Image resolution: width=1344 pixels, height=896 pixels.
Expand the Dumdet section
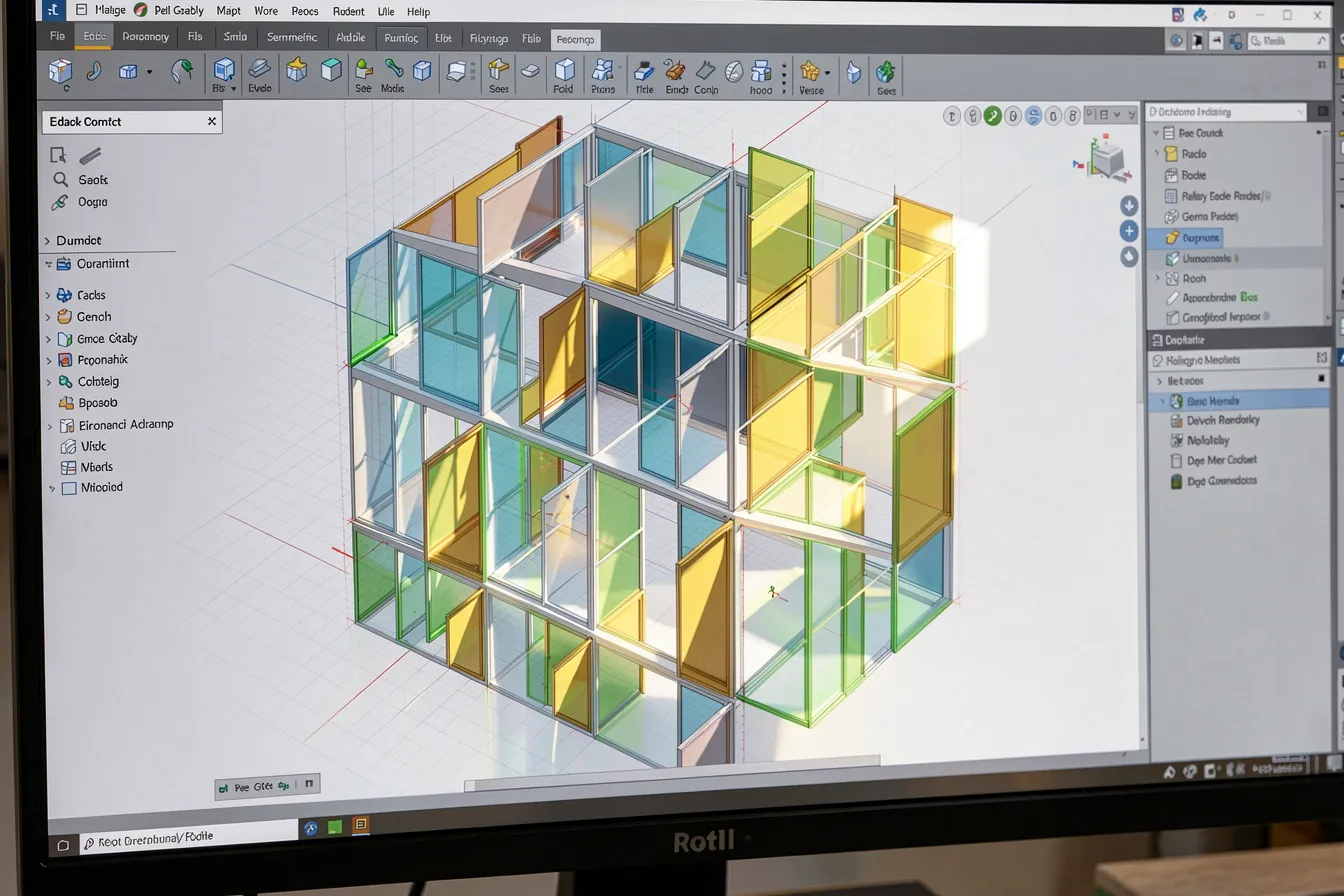click(46, 241)
